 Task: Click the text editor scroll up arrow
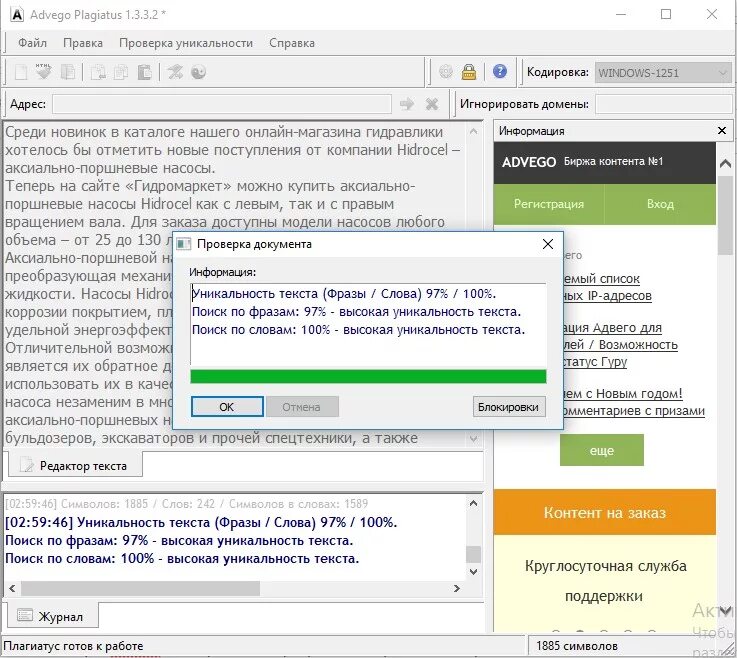pyautogui.click(x=473, y=132)
